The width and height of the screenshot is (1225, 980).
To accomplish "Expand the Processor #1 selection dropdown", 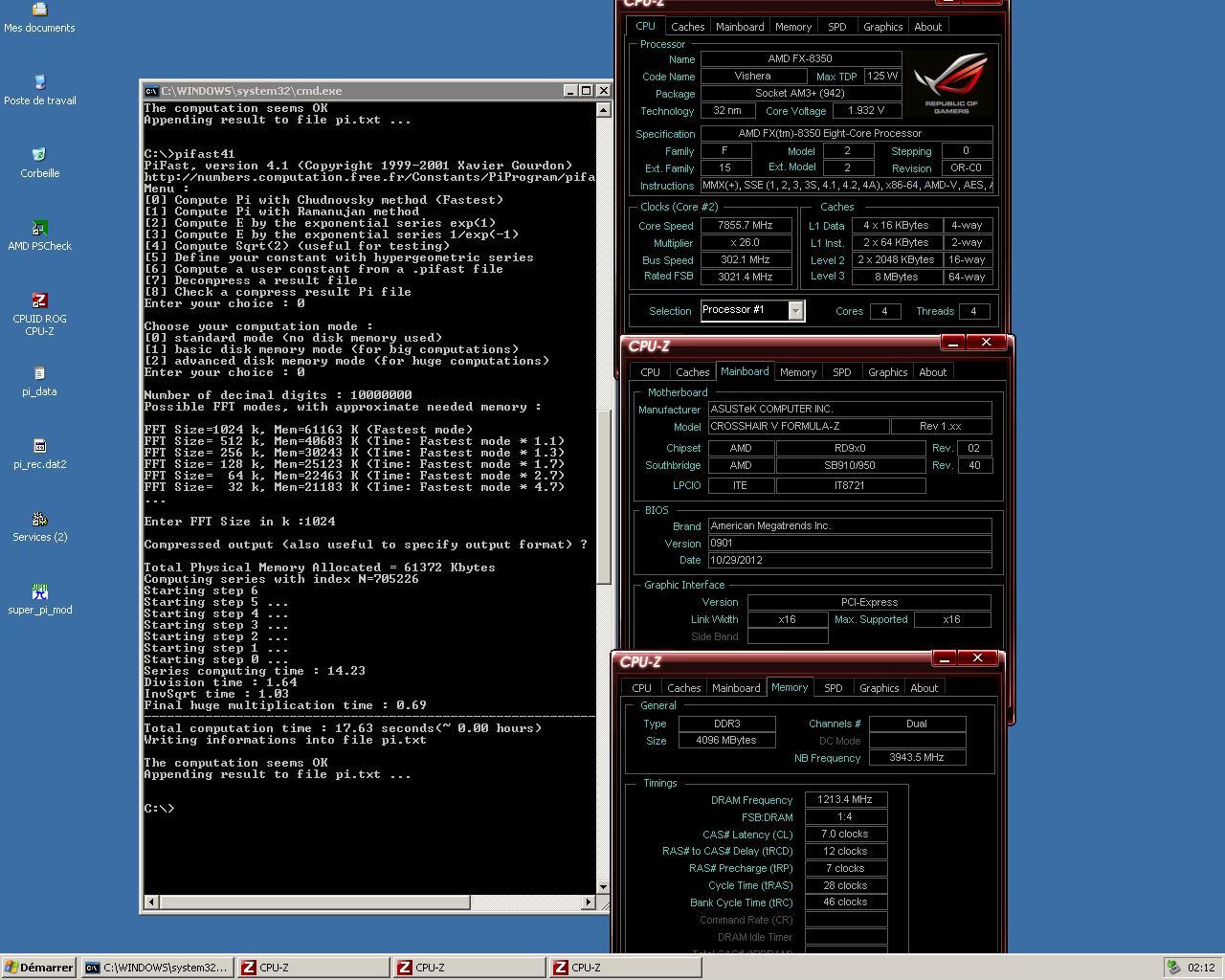I will [x=795, y=310].
